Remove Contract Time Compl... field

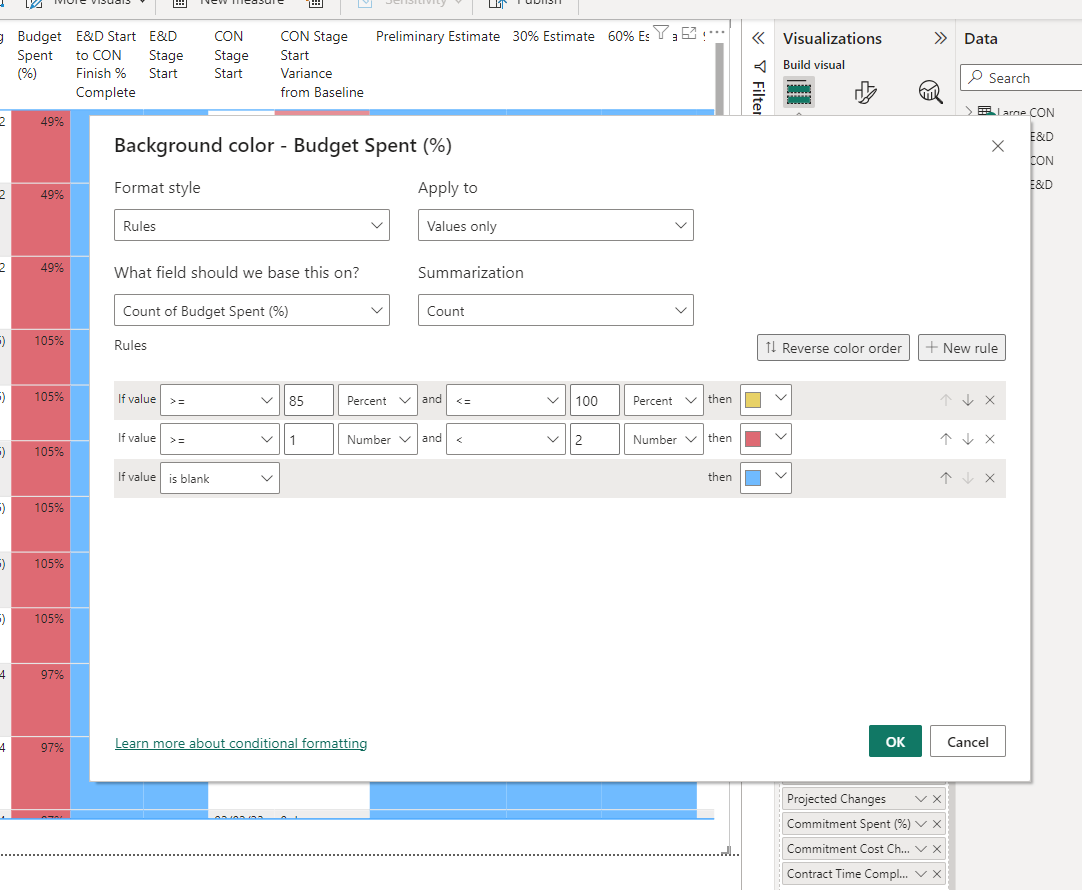pos(936,873)
